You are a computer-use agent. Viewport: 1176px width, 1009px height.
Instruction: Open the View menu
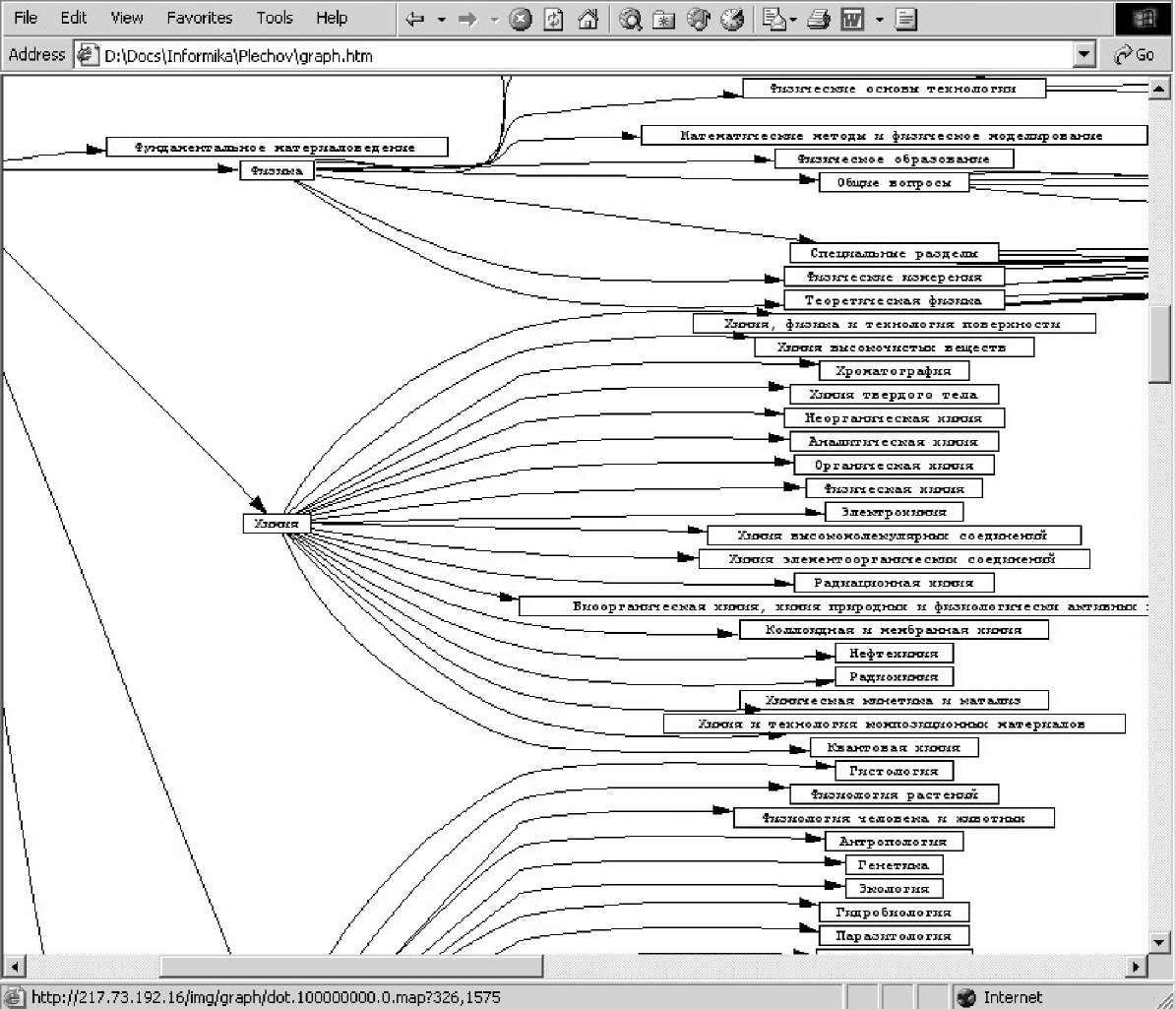127,18
